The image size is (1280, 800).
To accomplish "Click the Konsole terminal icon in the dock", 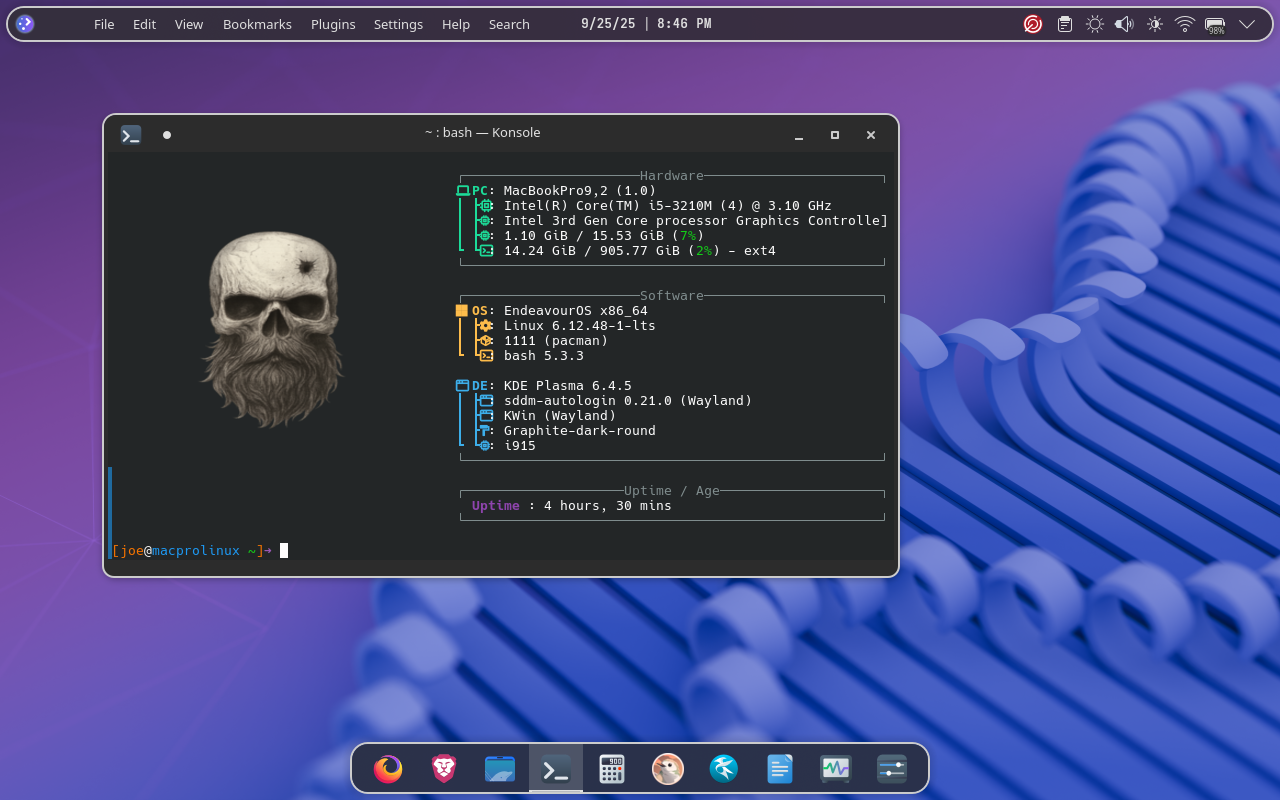I will click(556, 768).
